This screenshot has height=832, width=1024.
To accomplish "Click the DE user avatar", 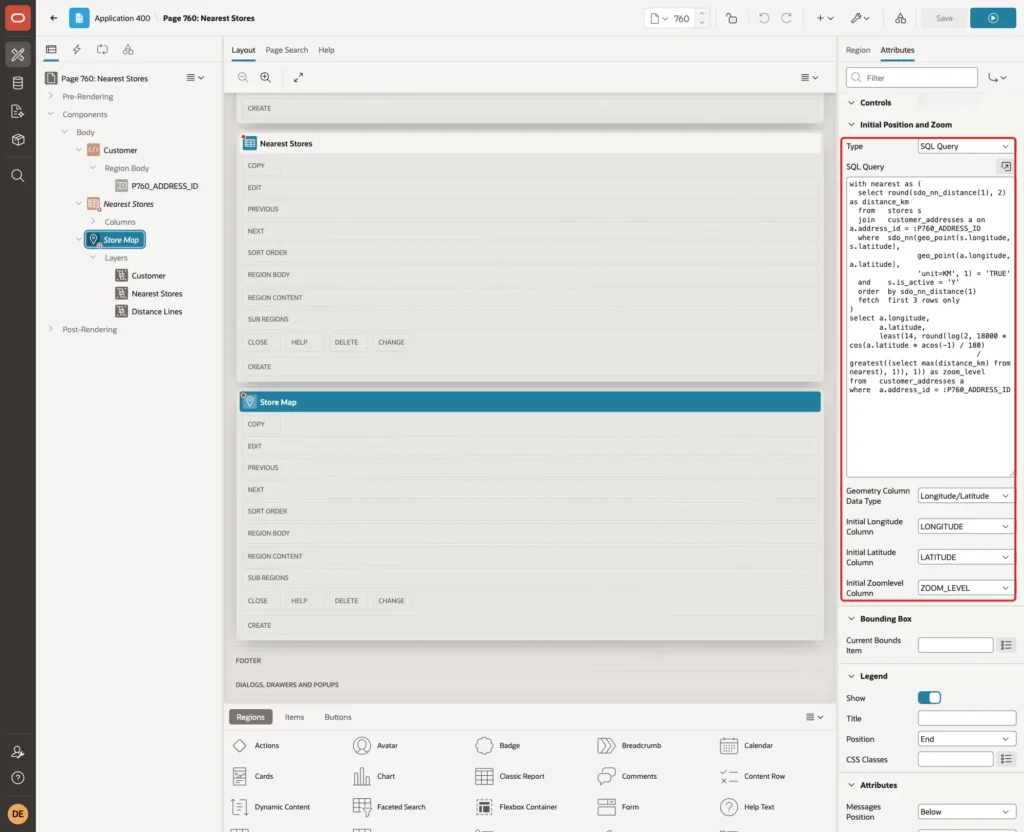I will point(18,814).
